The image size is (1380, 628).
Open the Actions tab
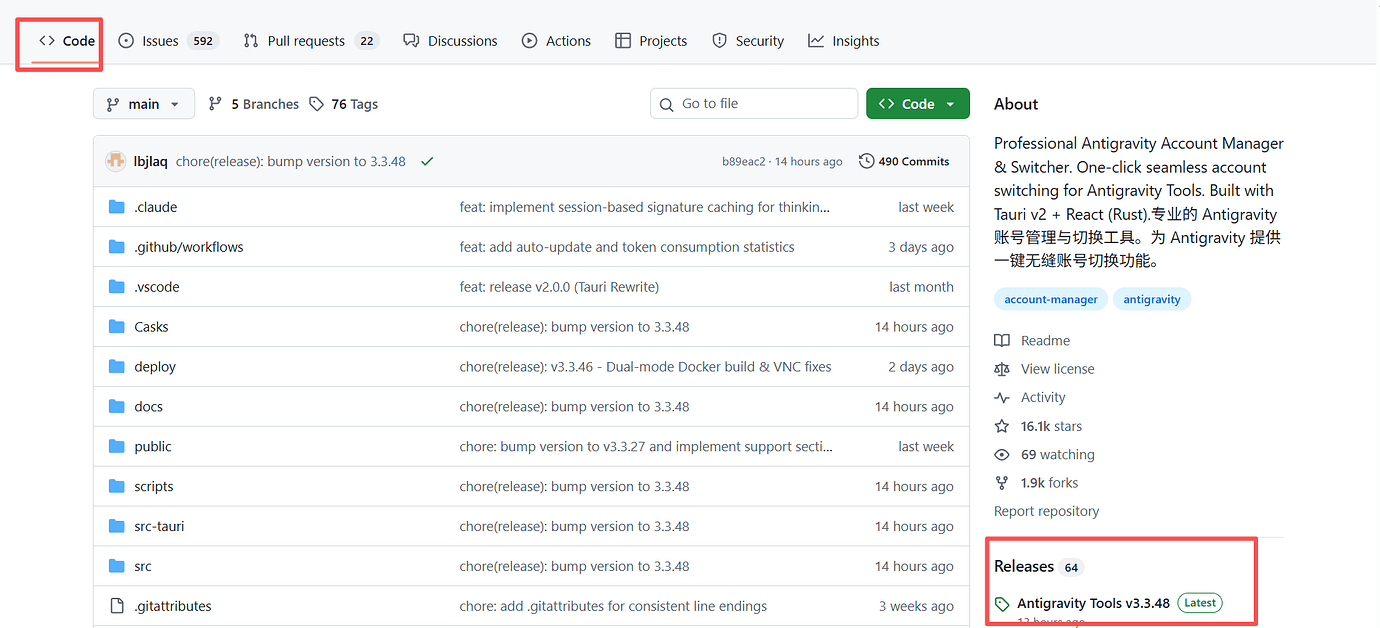[556, 41]
